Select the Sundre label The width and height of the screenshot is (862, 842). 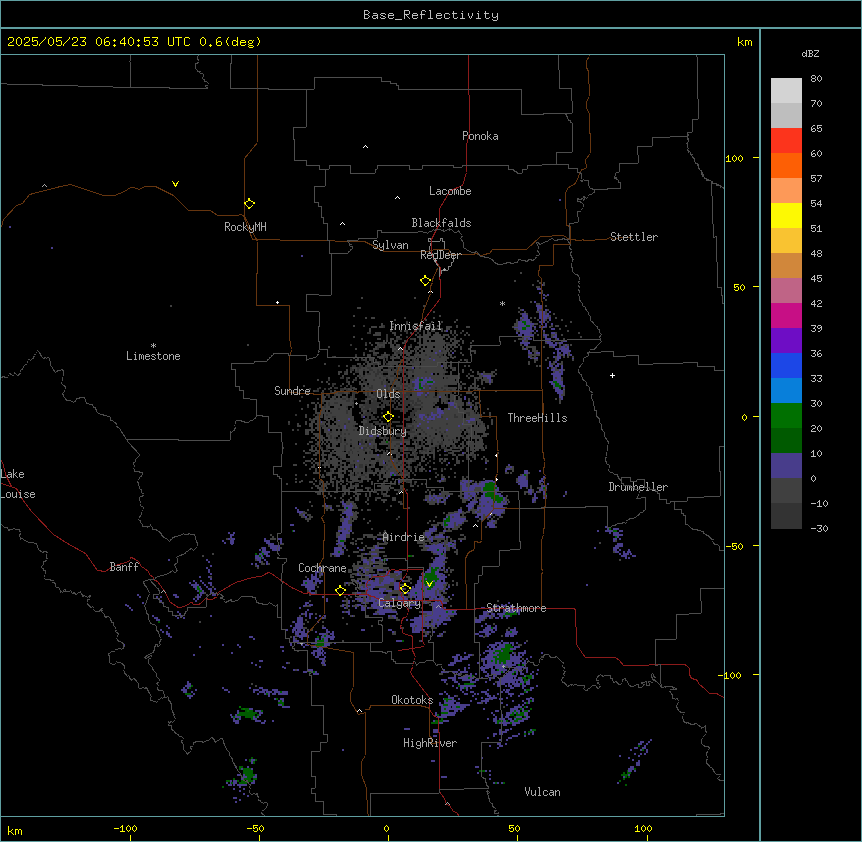point(292,391)
